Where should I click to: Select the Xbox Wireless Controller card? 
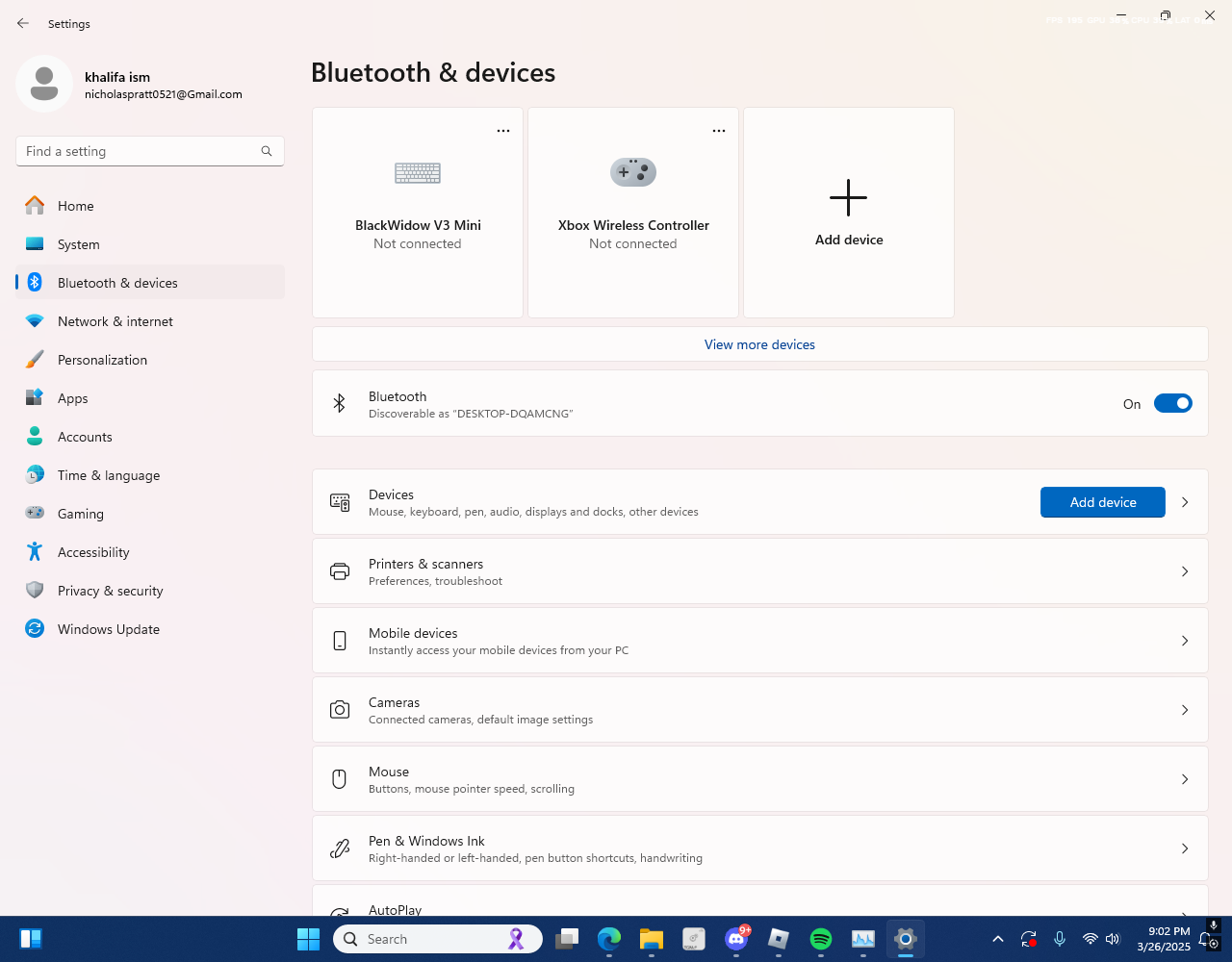pyautogui.click(x=633, y=213)
